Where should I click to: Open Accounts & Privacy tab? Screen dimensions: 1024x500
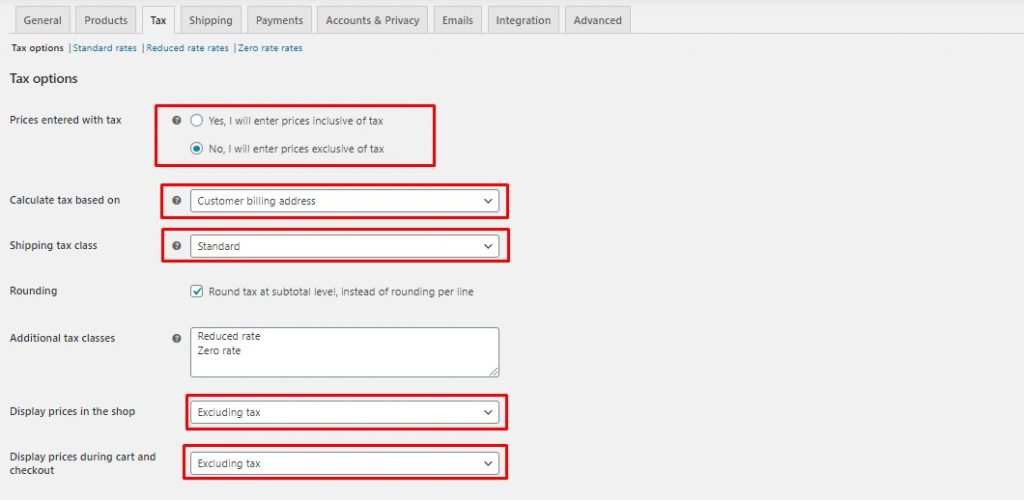(372, 20)
